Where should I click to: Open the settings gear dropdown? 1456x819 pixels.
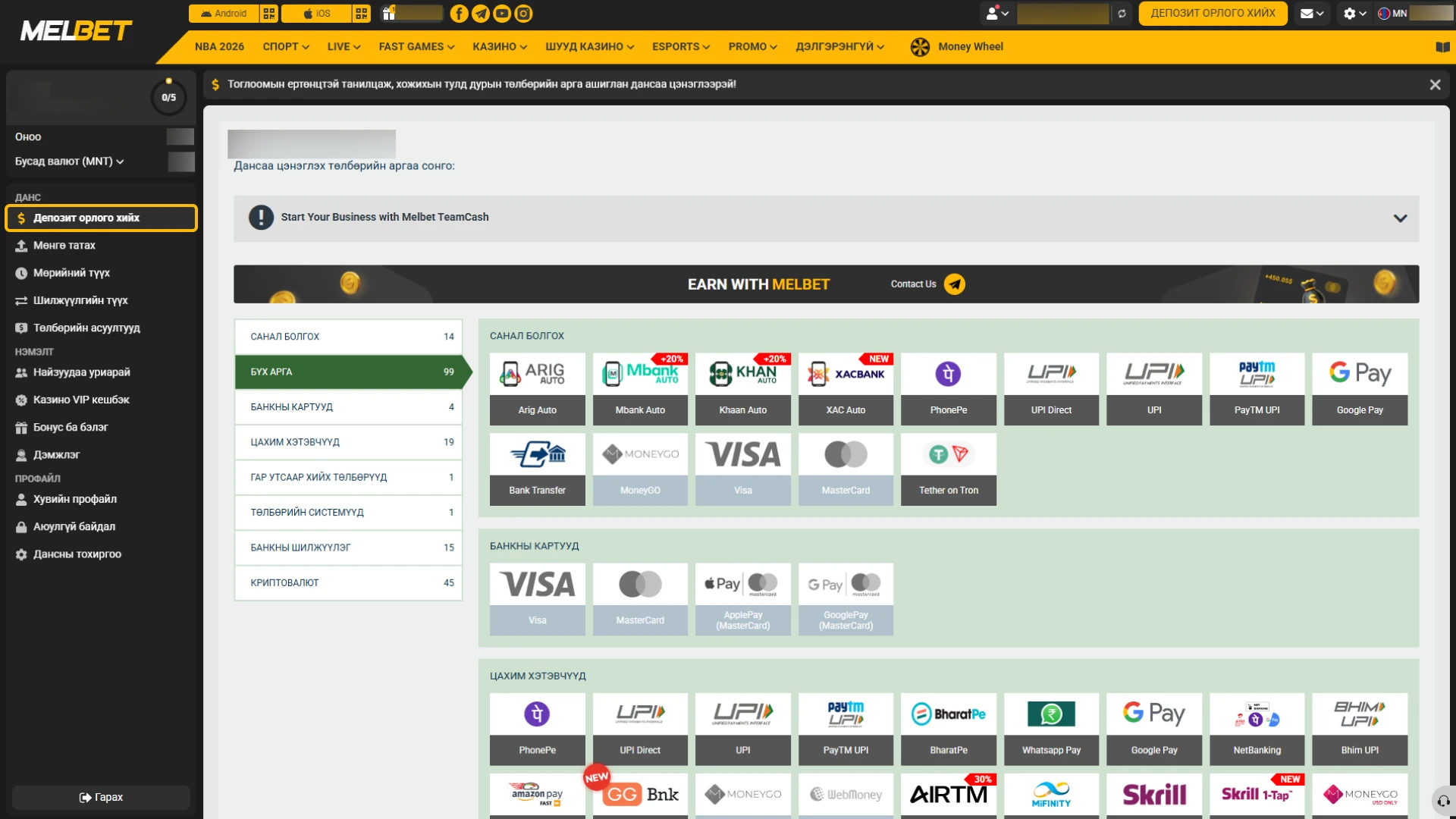click(x=1354, y=14)
